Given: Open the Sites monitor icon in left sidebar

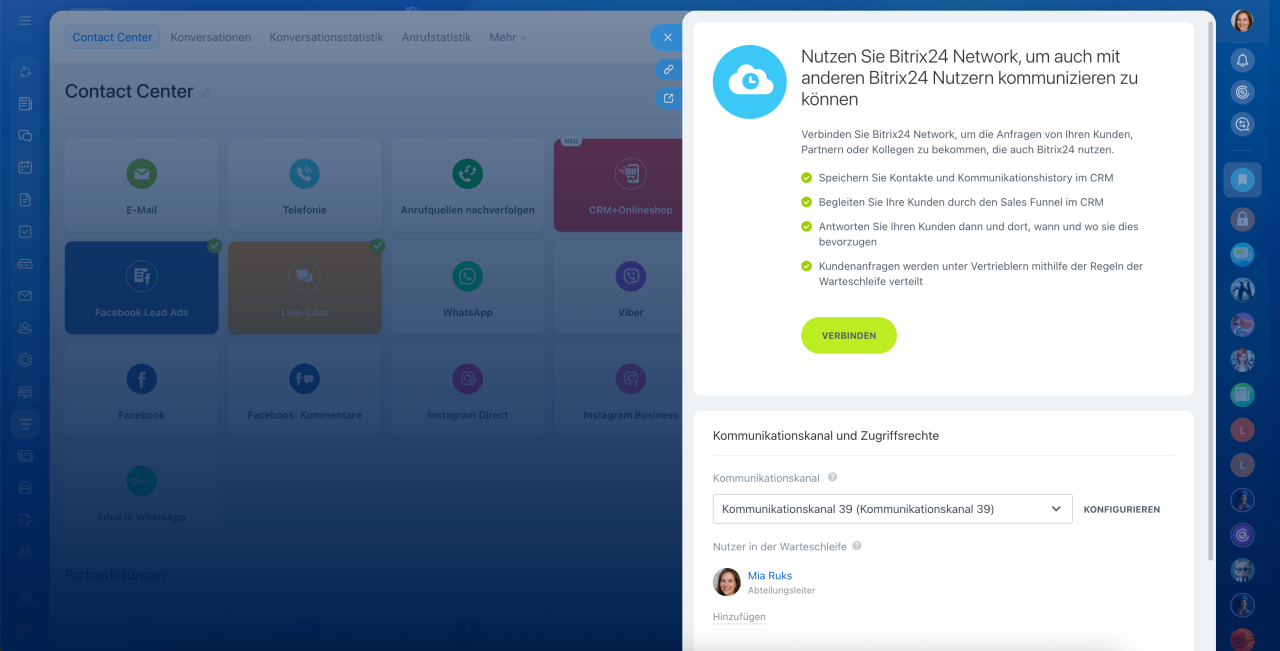Looking at the screenshot, I should click(x=25, y=392).
